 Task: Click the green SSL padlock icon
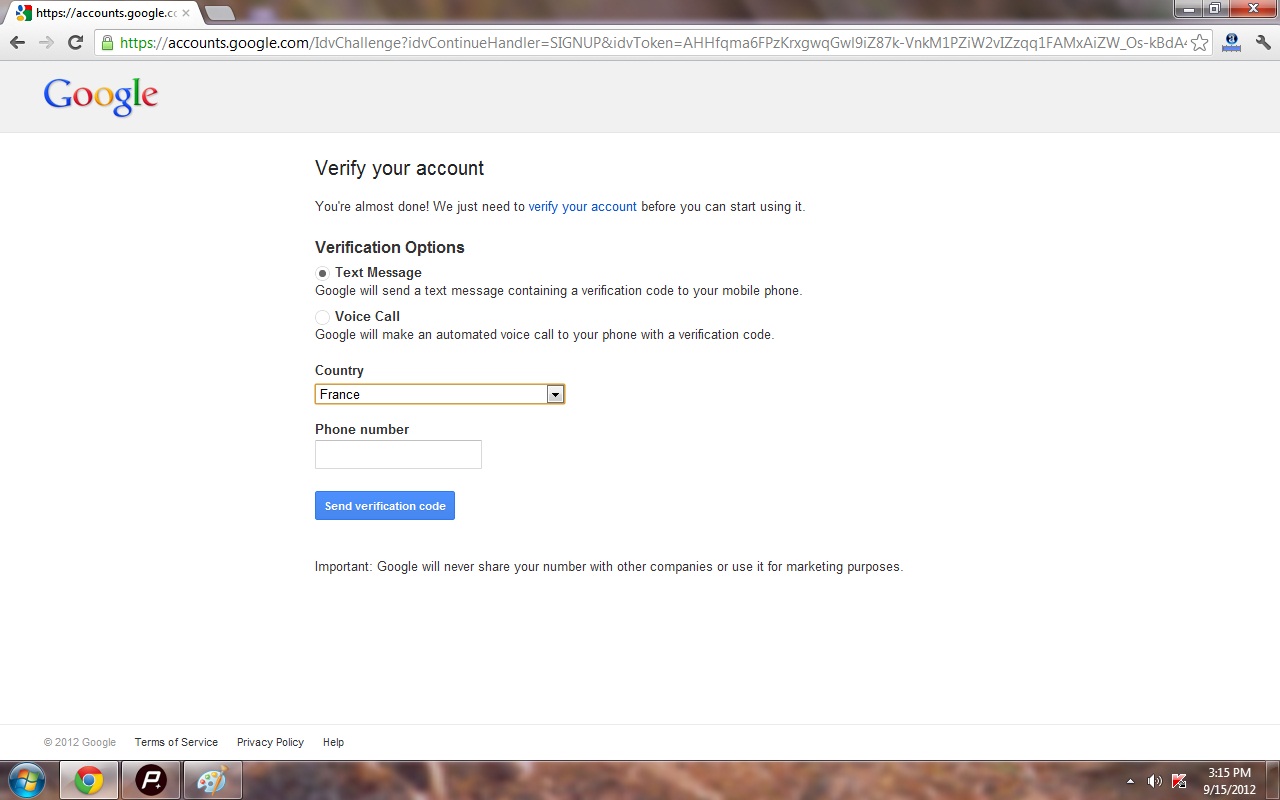107,43
